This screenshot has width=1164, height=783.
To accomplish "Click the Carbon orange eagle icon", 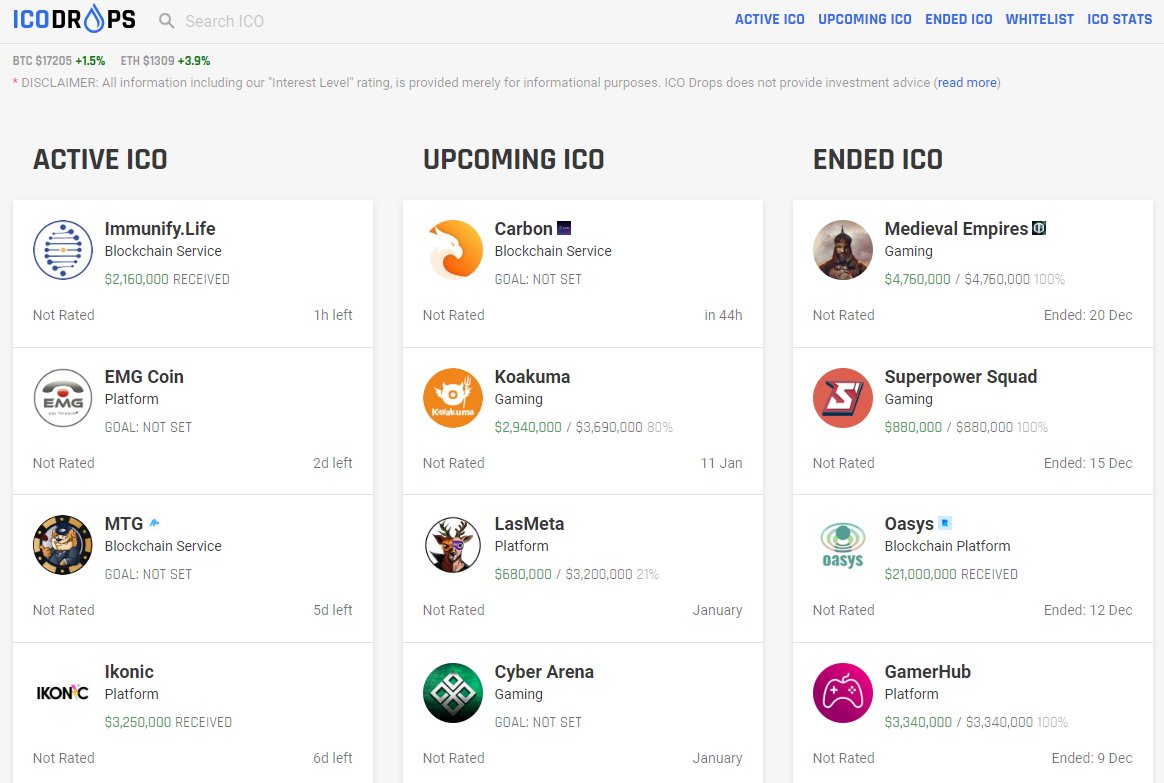I will [452, 251].
